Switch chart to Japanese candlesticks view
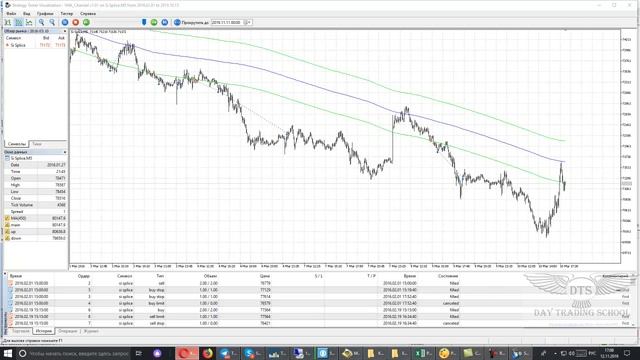 pos(19,22)
